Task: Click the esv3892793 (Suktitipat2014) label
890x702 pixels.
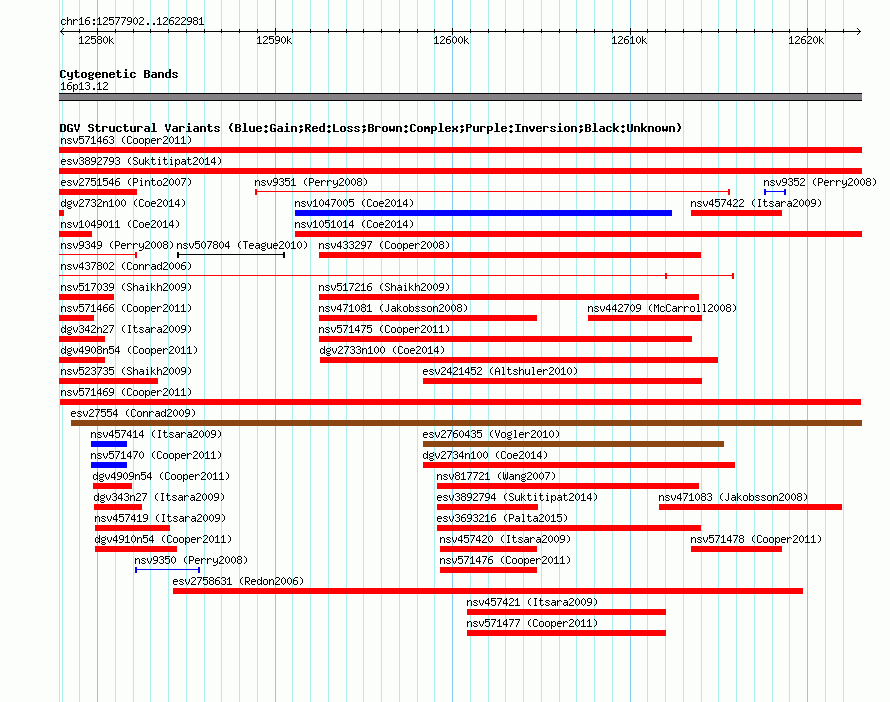Action: coord(141,161)
